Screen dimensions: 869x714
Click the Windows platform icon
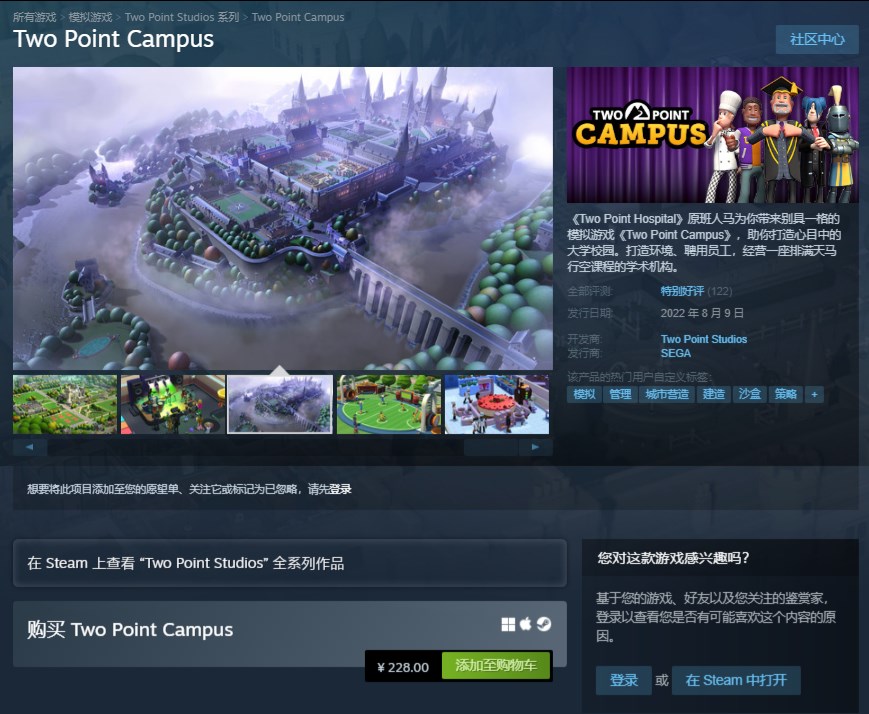coord(508,625)
